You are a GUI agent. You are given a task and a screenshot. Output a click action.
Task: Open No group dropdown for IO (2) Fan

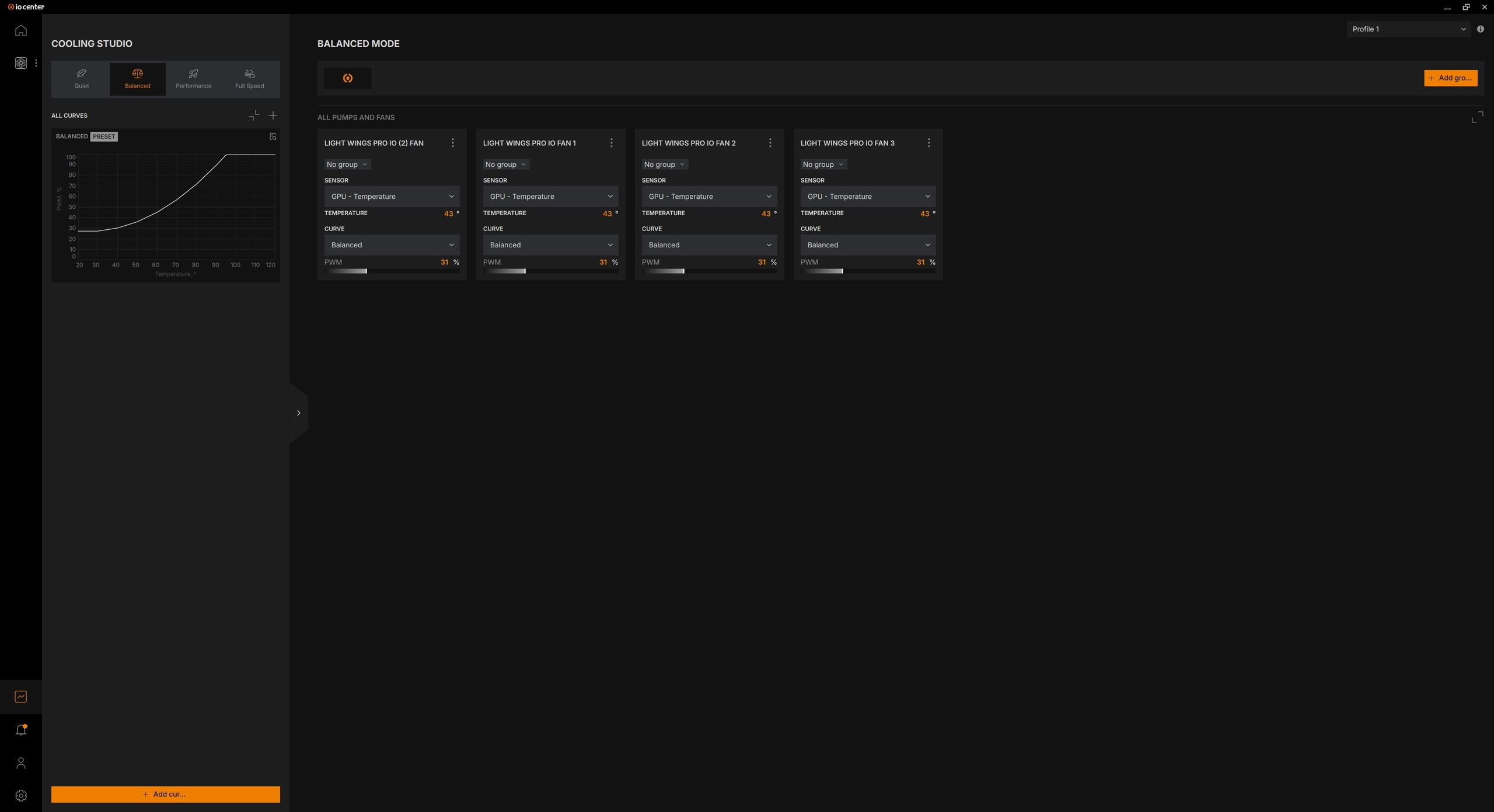[x=347, y=164]
